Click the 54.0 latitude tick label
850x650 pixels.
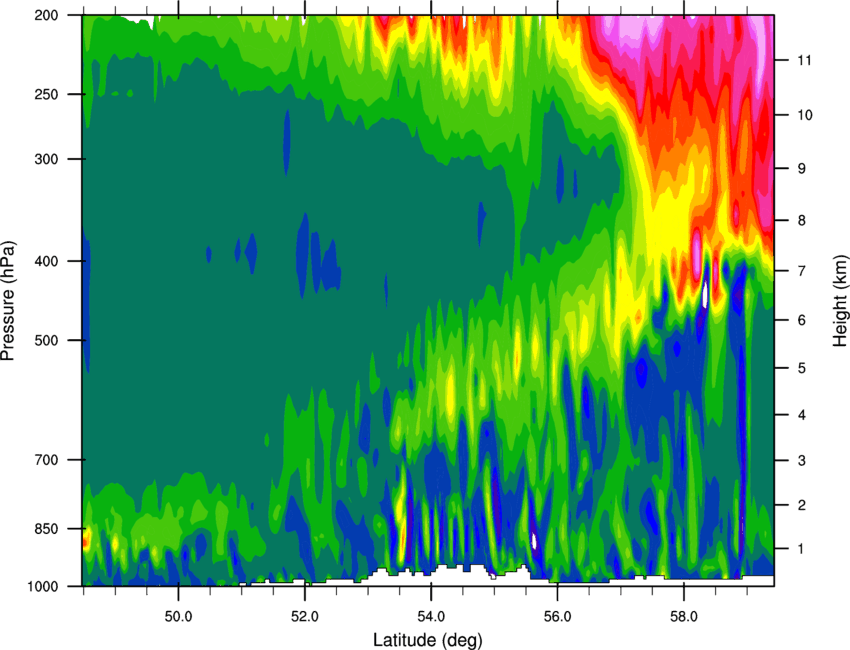[431, 617]
